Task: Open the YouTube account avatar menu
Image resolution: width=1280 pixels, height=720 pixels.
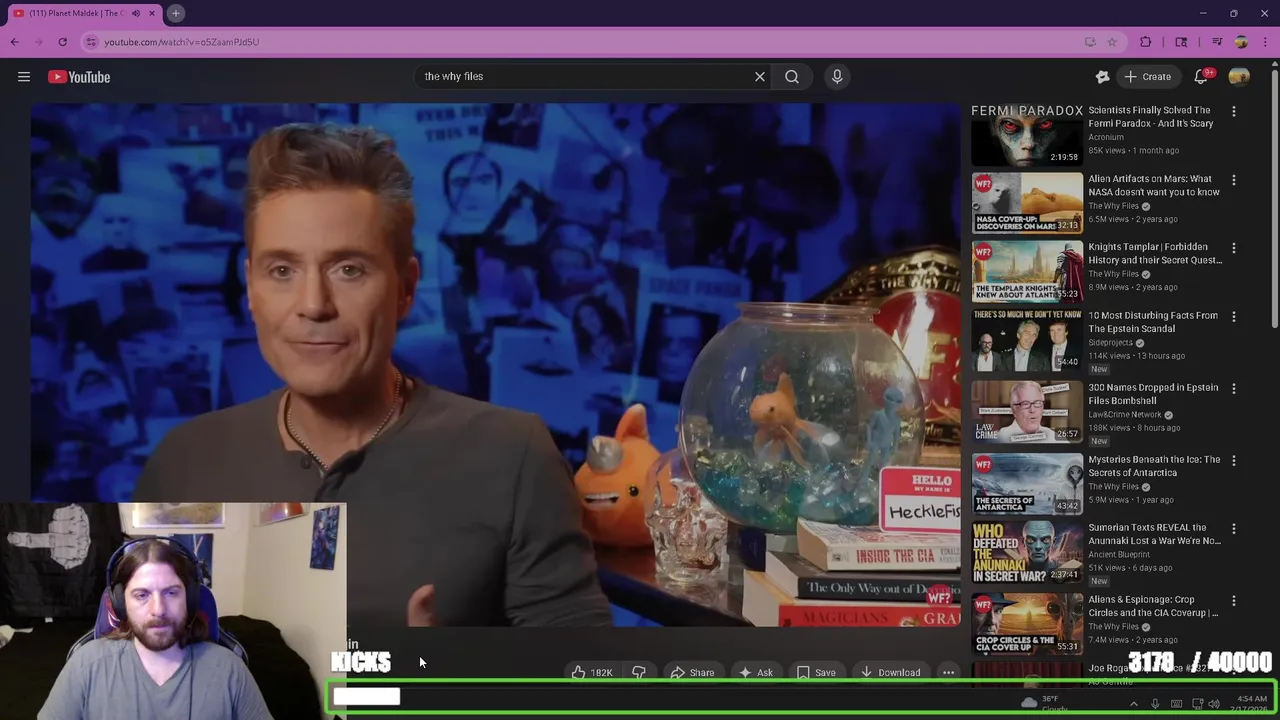Action: (1239, 77)
